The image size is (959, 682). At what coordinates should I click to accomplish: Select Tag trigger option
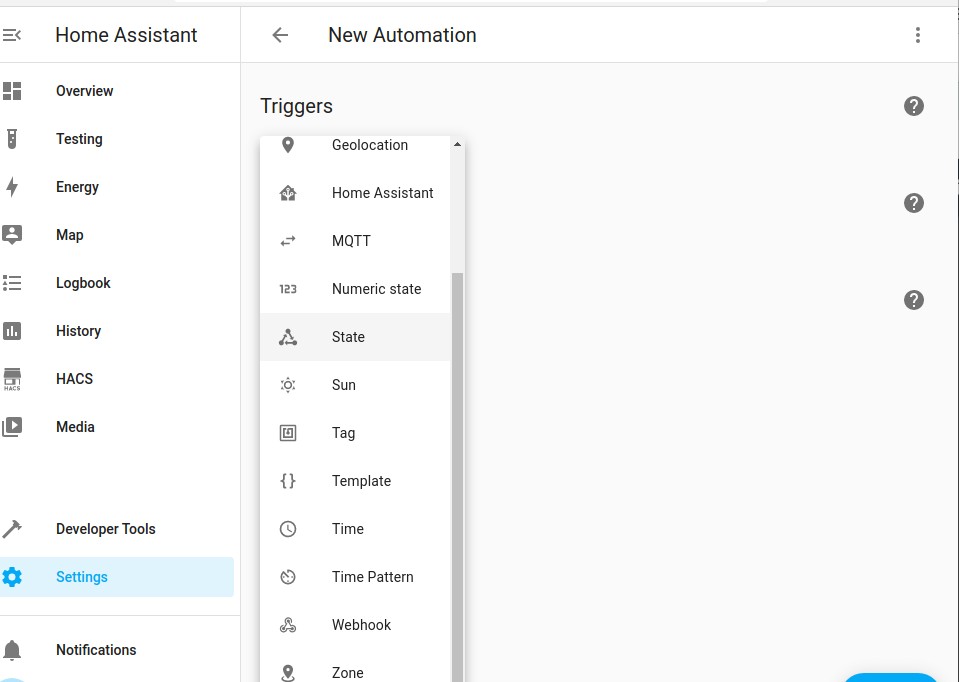click(x=355, y=433)
